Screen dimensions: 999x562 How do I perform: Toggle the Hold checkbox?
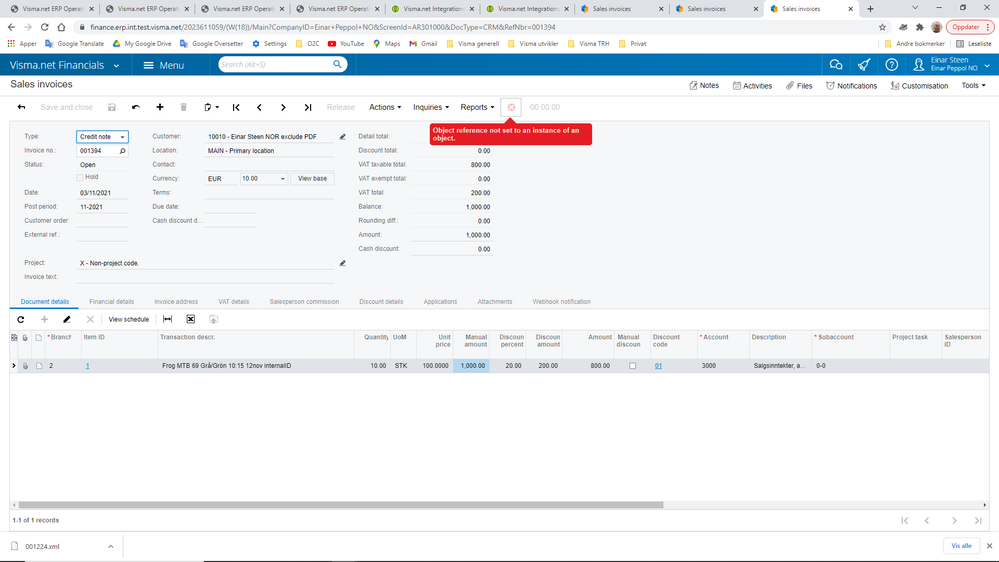pyautogui.click(x=80, y=177)
